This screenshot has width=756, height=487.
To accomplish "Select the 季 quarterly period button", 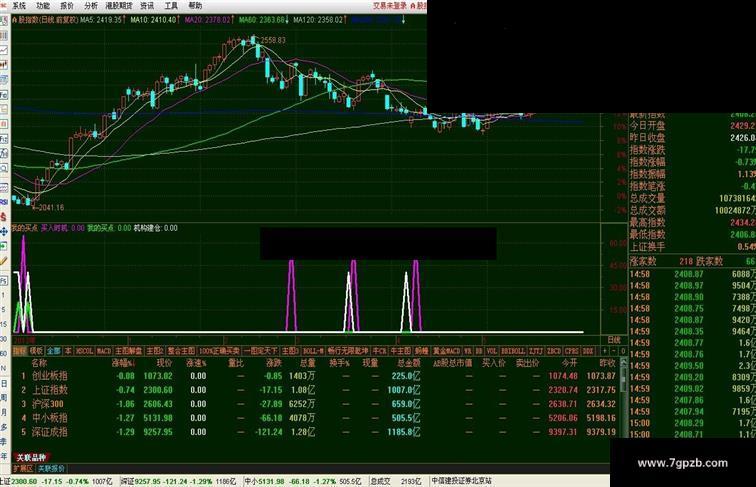I will click(4, 441).
